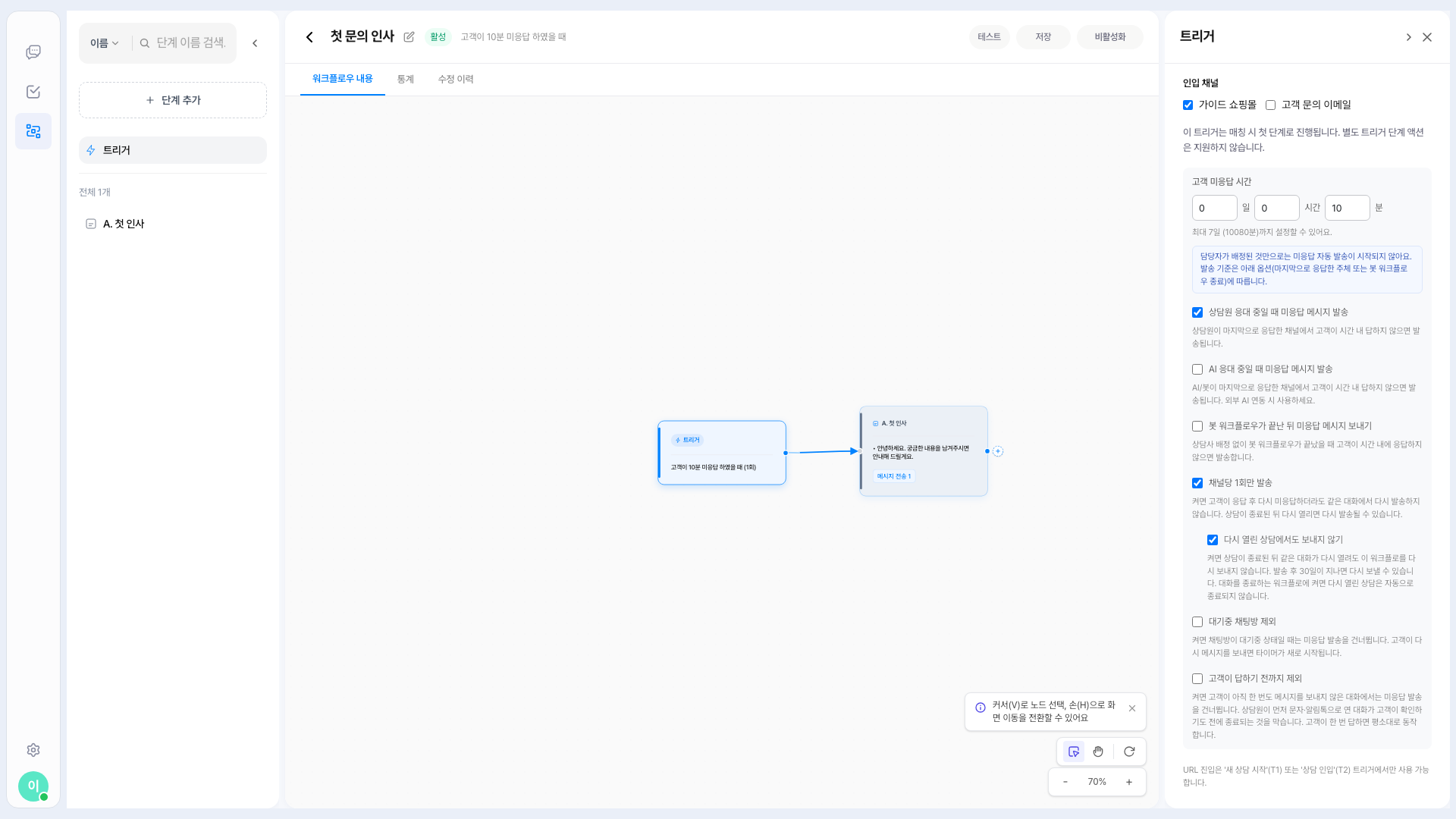The image size is (1456, 819).
Task: Collapse the step list panel chevron
Action: tap(255, 43)
